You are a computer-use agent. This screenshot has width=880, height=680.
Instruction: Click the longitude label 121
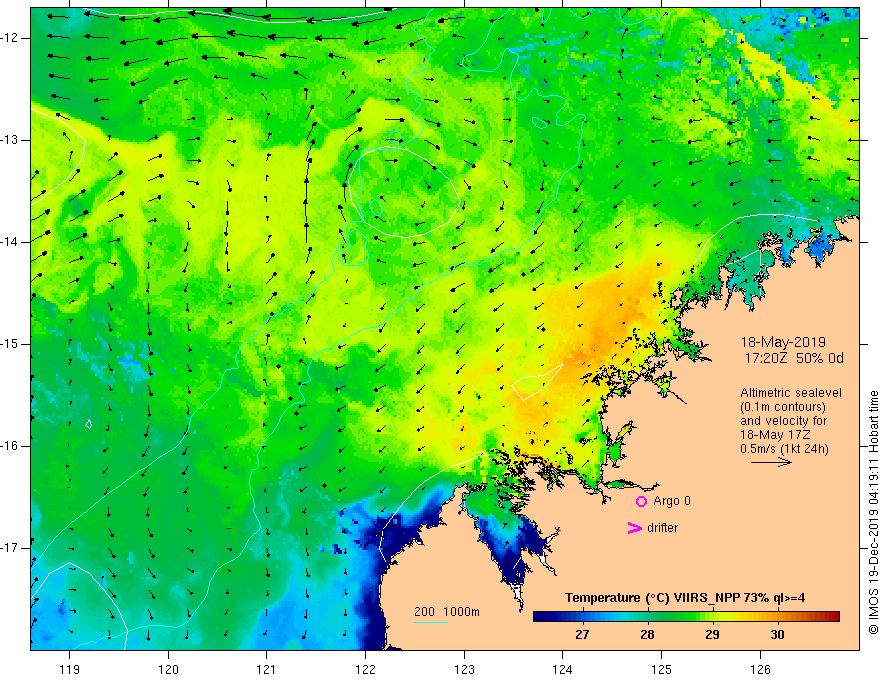pyautogui.click(x=267, y=669)
